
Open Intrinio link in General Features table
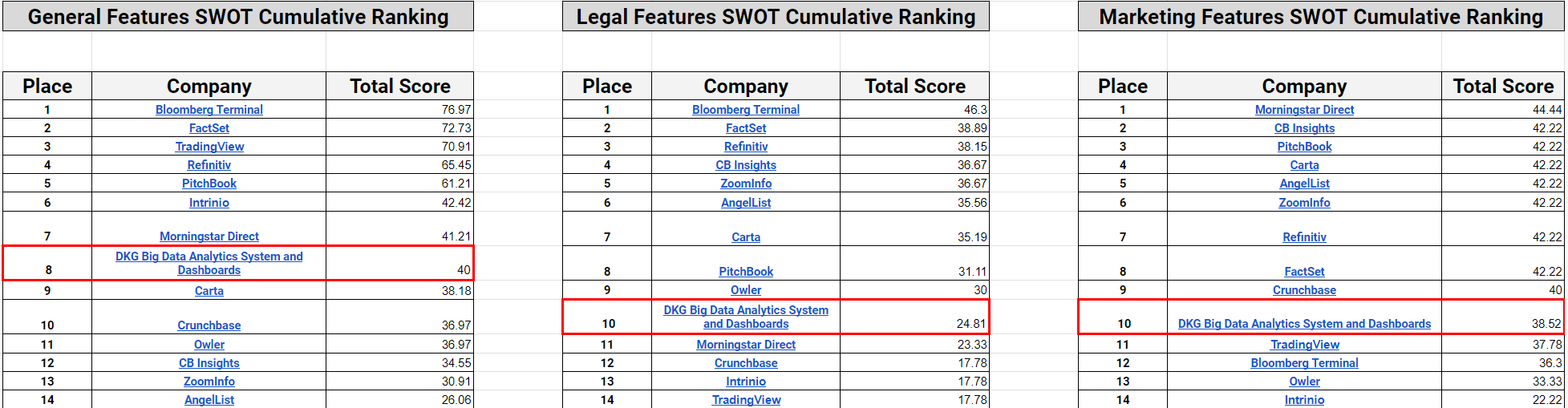click(209, 203)
